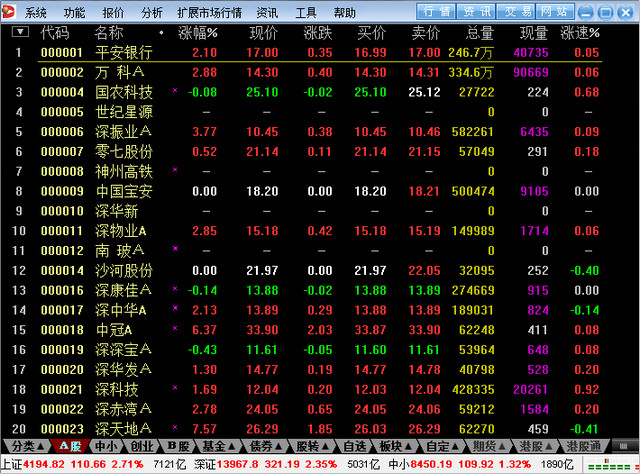Switch to the B股 tab
This screenshot has height=474, width=640.
178,446
